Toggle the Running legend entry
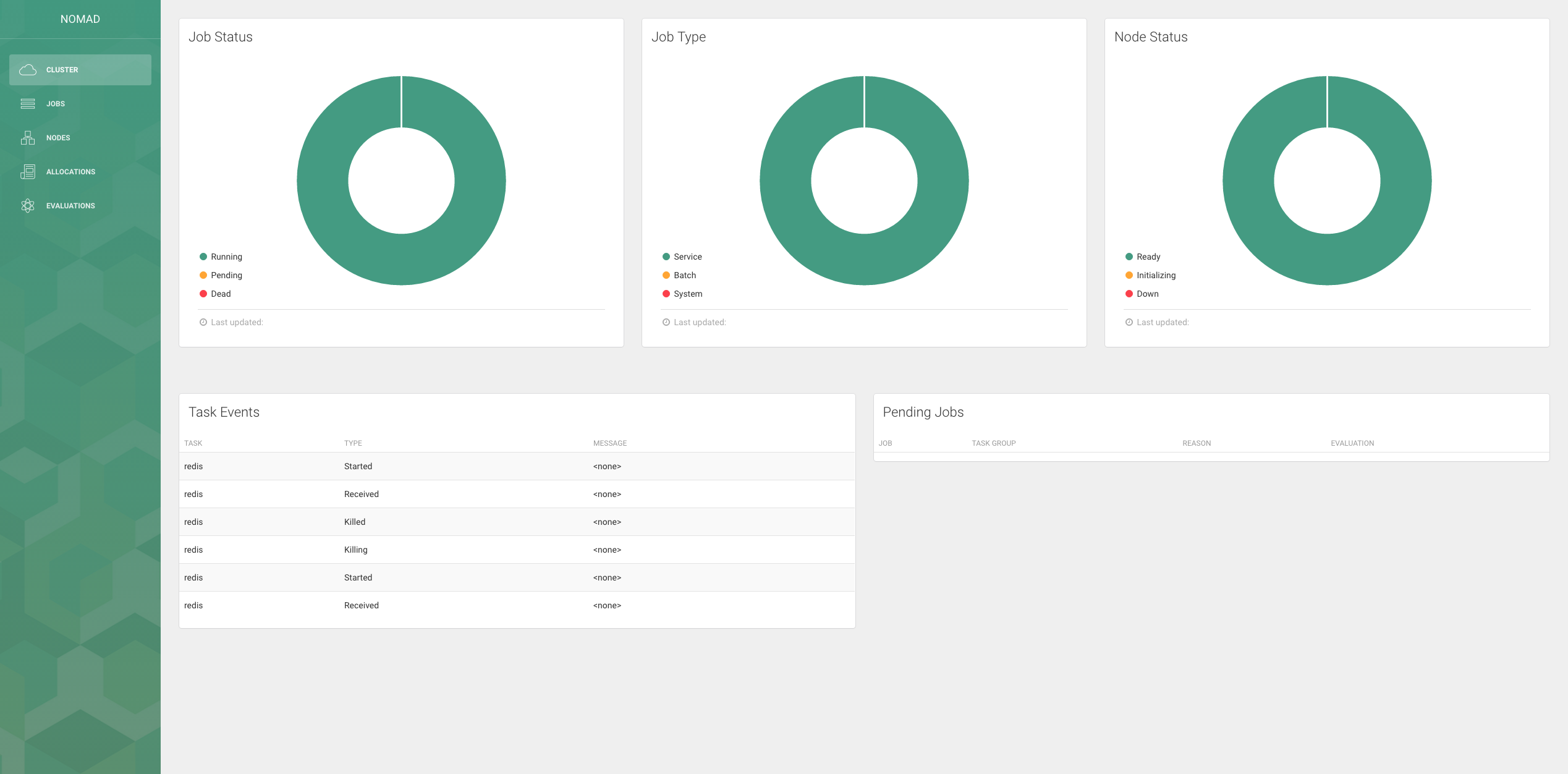 coord(226,257)
